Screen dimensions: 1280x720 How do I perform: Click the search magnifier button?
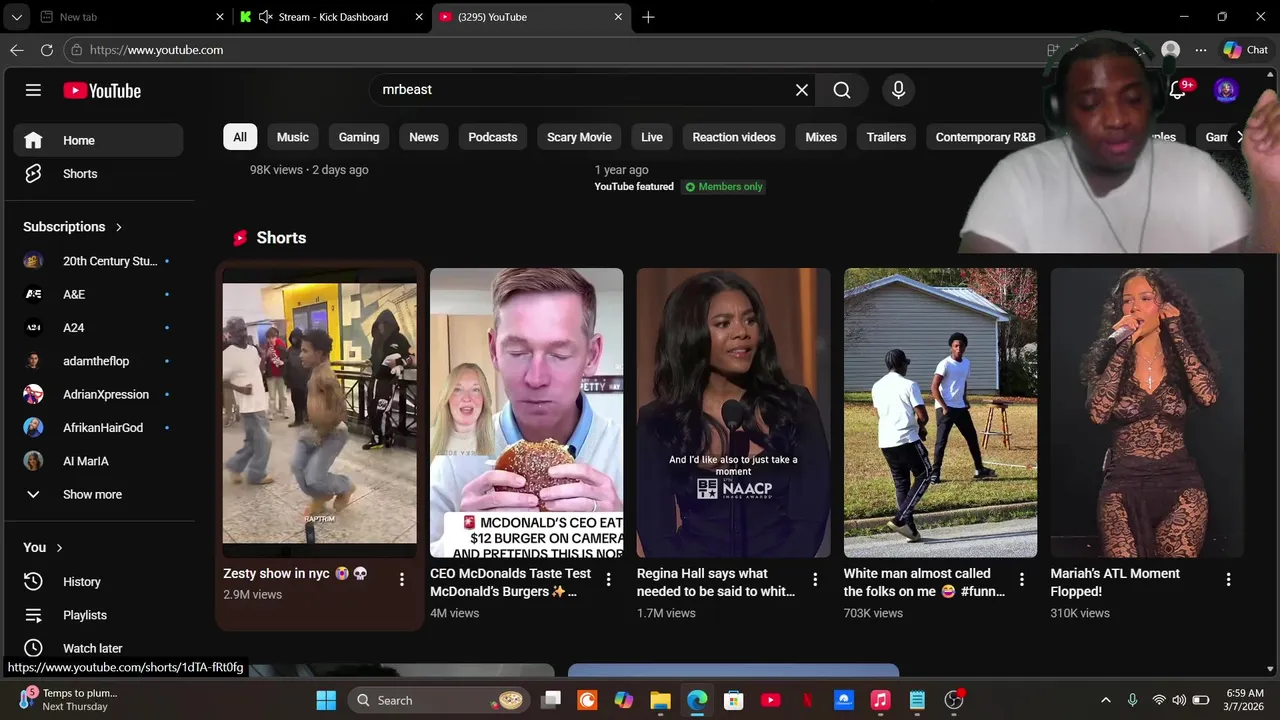pyautogui.click(x=842, y=90)
